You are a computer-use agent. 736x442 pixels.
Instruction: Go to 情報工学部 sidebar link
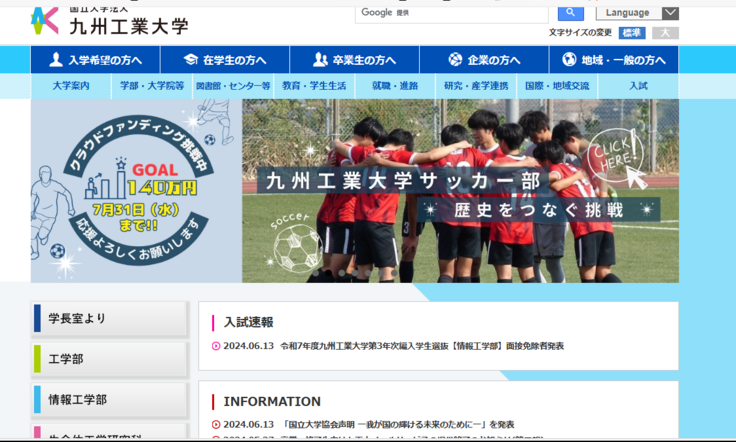point(109,400)
